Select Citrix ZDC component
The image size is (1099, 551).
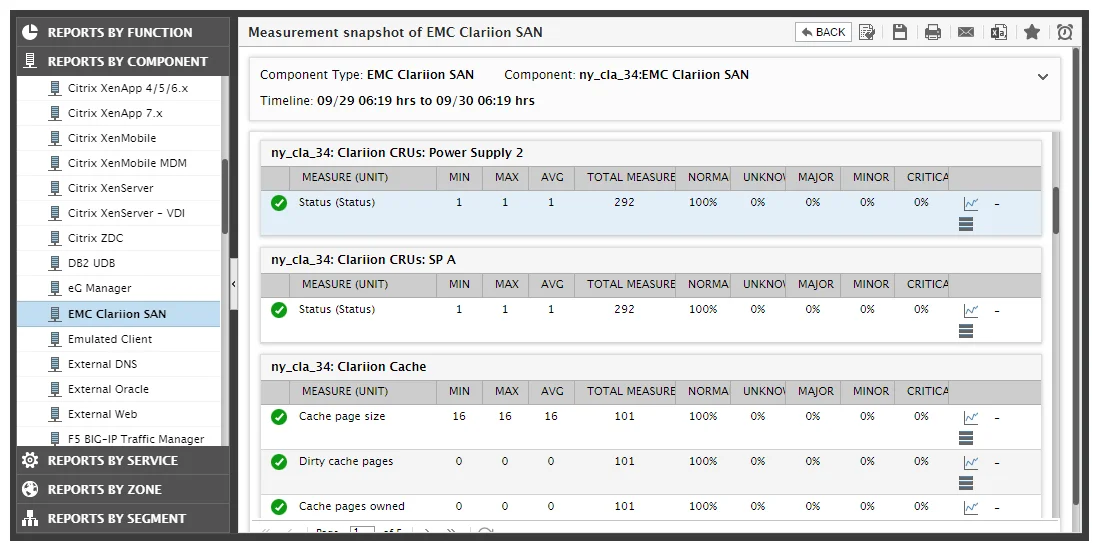(118, 238)
